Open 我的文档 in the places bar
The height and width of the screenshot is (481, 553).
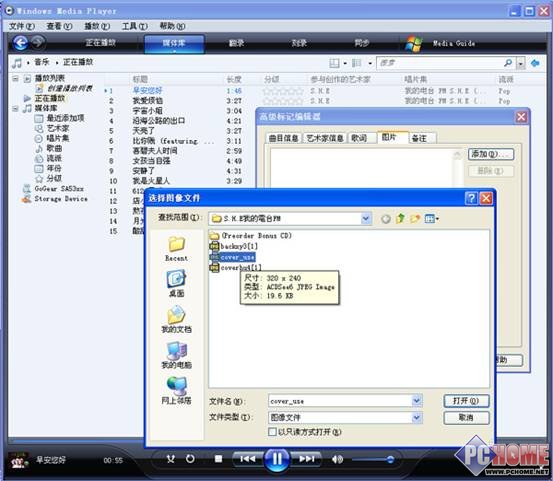pyautogui.click(x=176, y=319)
